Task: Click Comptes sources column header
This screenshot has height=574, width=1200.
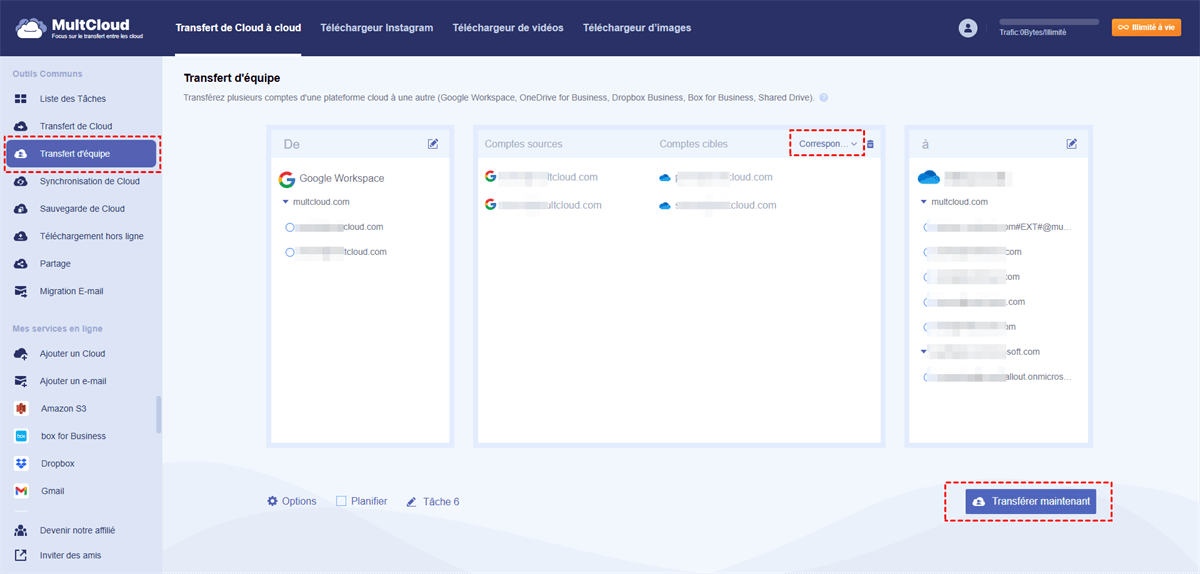Action: (x=524, y=144)
